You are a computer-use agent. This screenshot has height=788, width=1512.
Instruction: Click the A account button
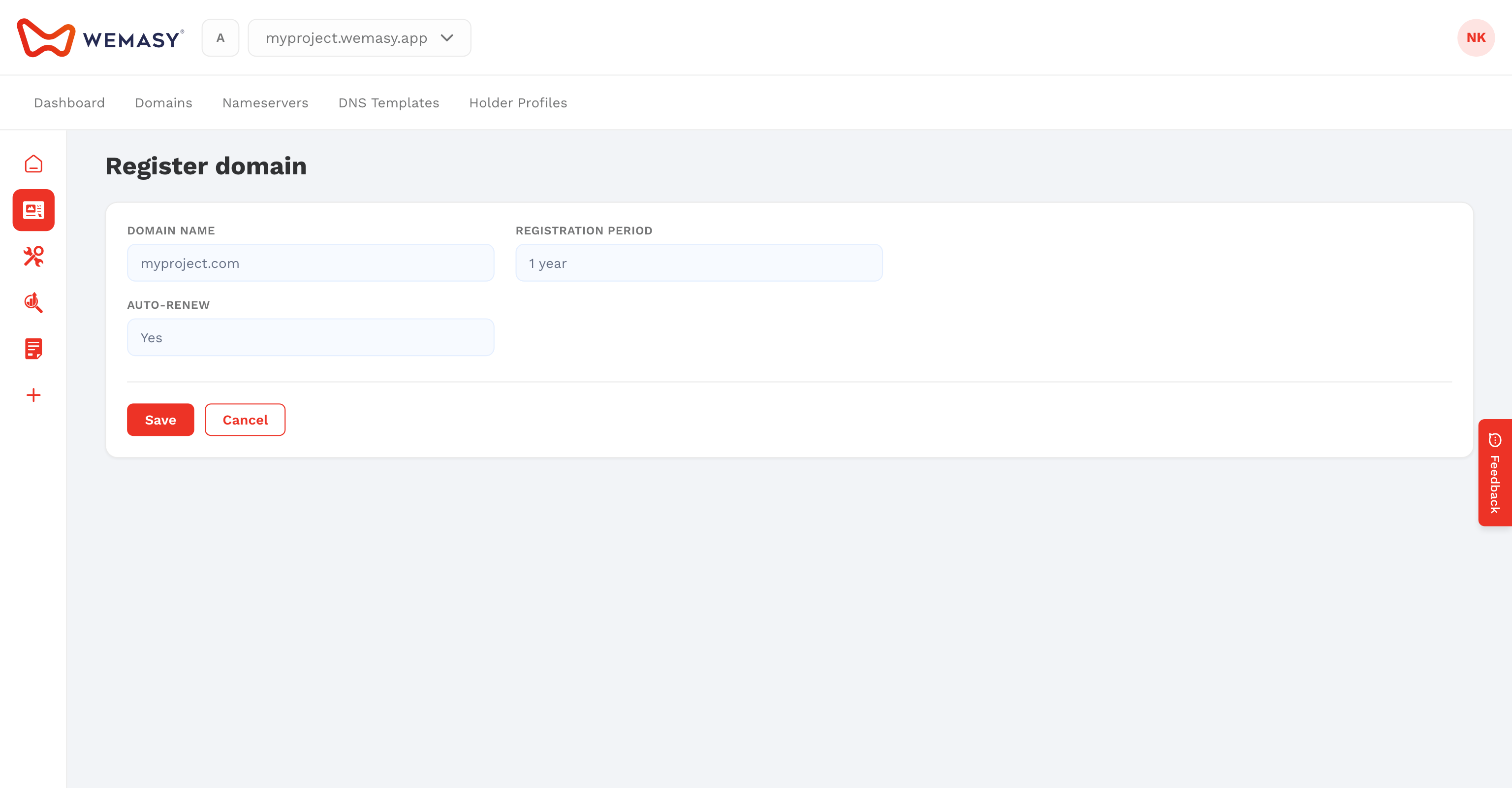(220, 38)
